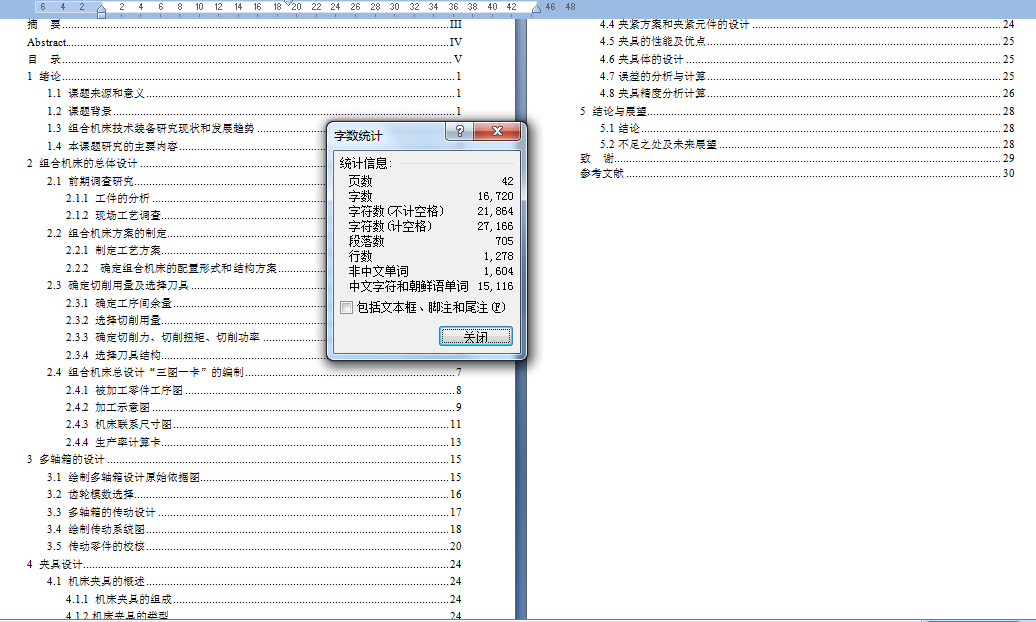The width and height of the screenshot is (1036, 622).
Task: Open 2.2 组合机床方案的制定 entry
Action: [x=186, y=233]
